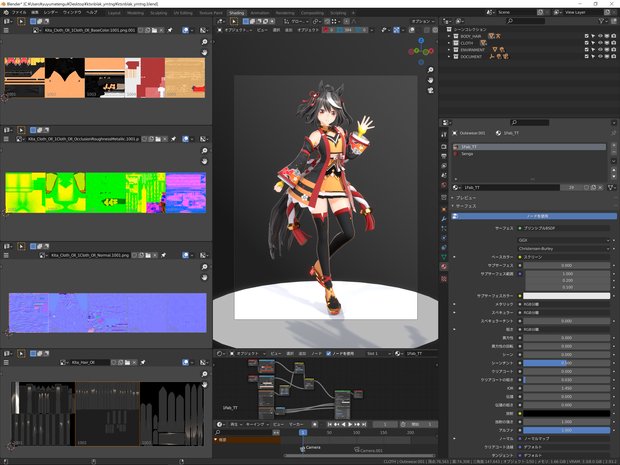The width and height of the screenshot is (620, 465).
Task: Click the Subsurface Color white swatch
Action: click(566, 296)
